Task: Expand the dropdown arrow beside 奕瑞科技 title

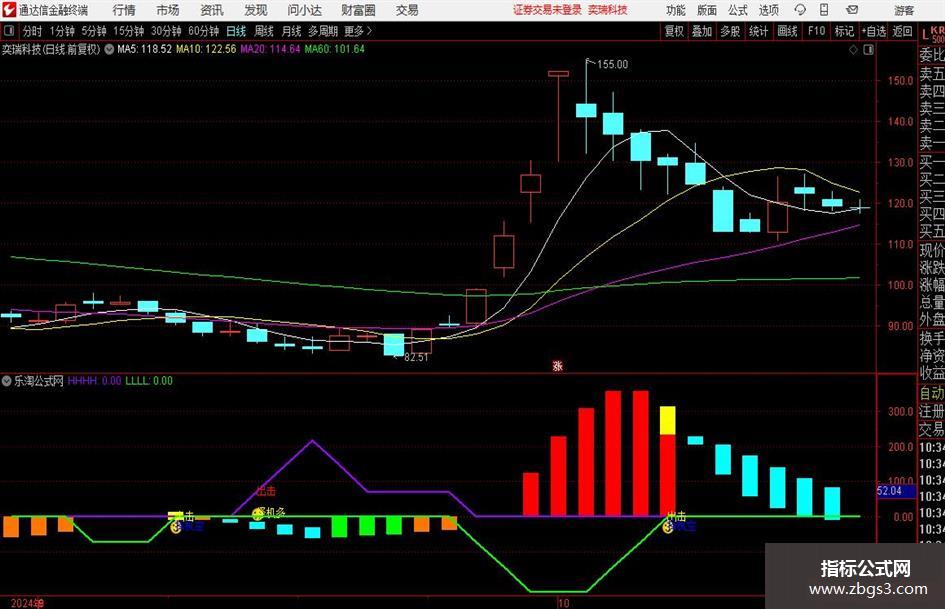Action: click(109, 49)
